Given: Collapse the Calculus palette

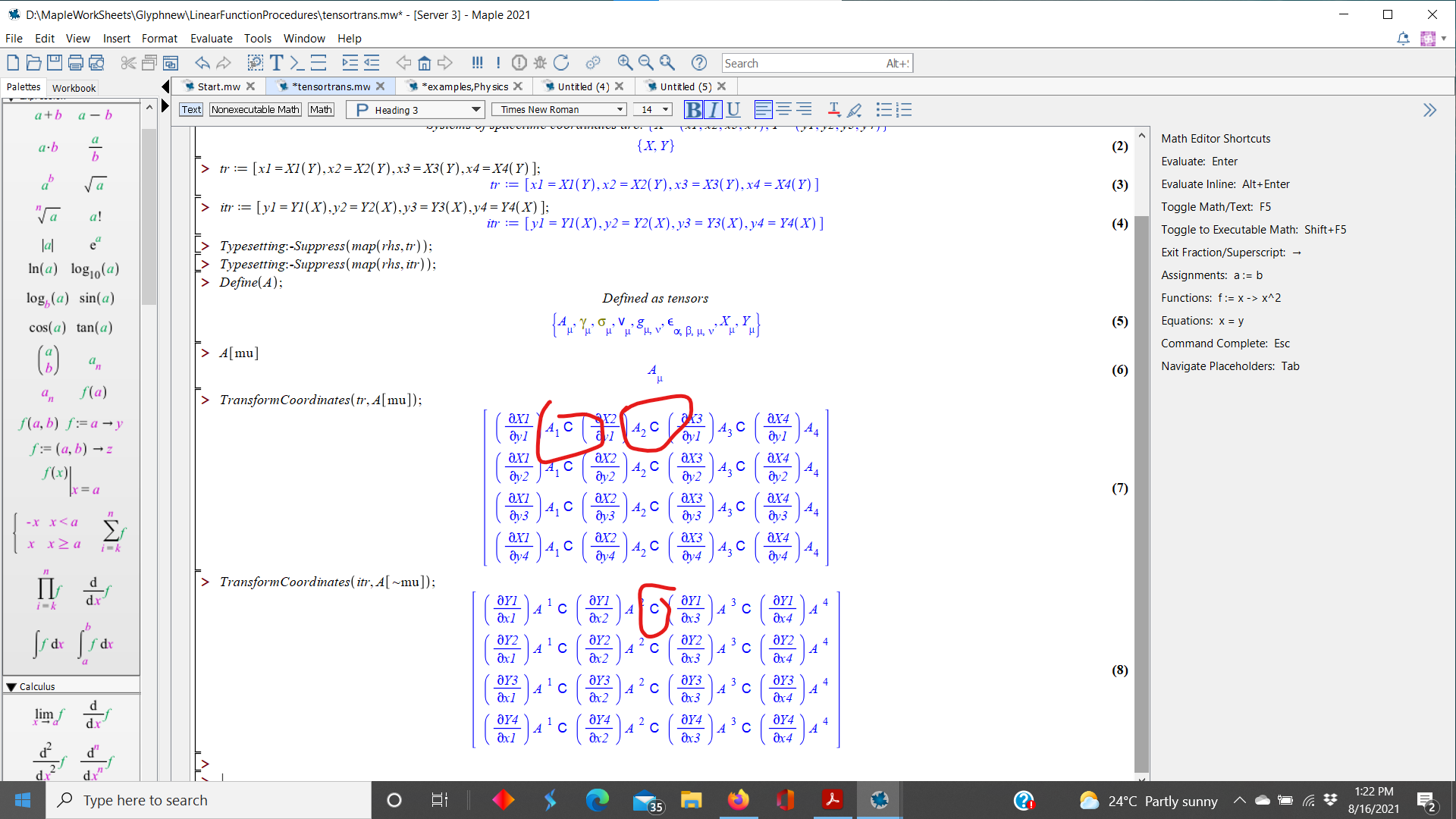Looking at the screenshot, I should click(11, 687).
